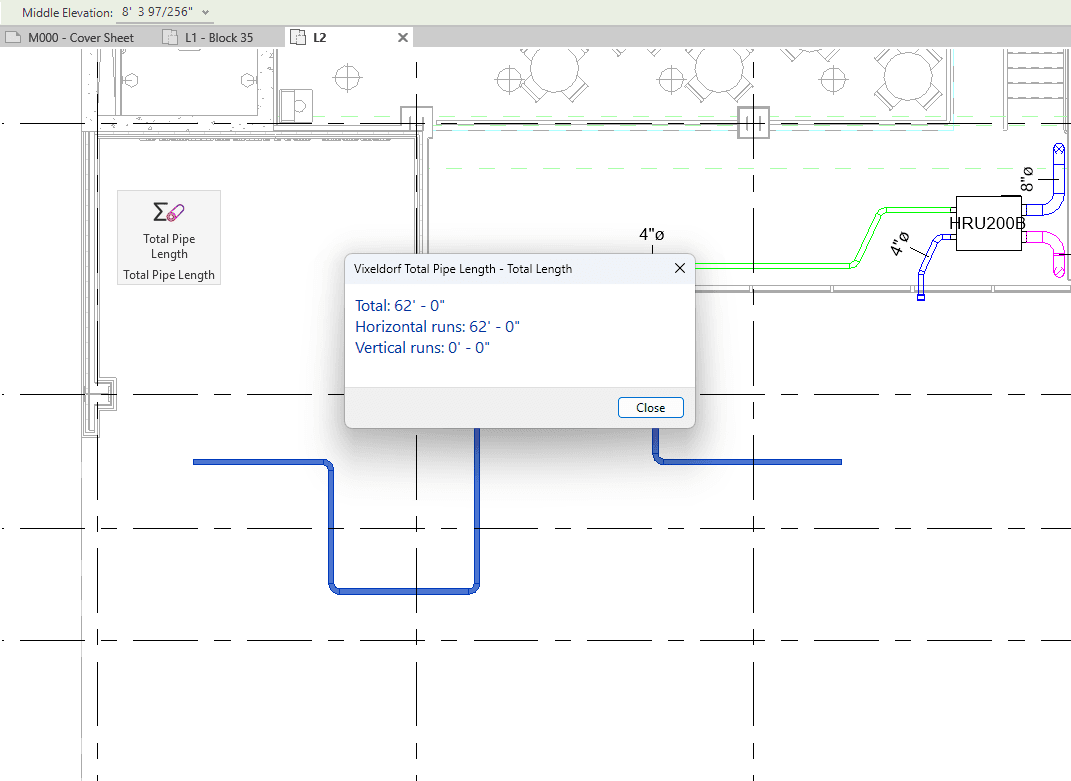The image size is (1071, 781).
Task: Click the Total: 62' - 0" result line
Action: click(x=400, y=305)
